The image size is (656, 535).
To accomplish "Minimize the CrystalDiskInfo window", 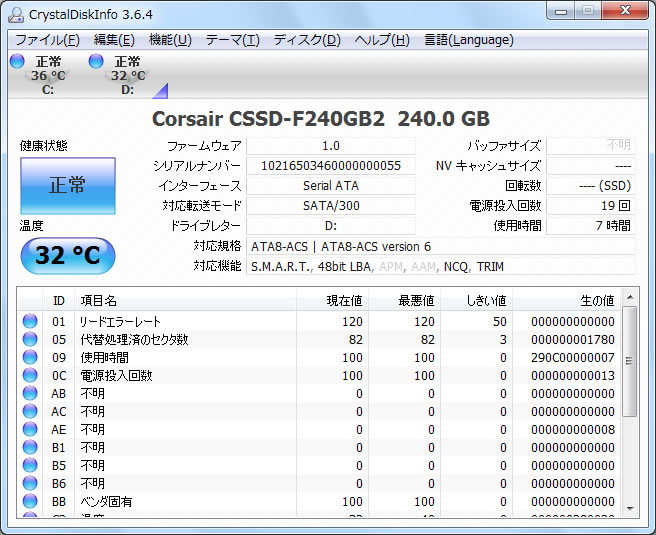I will click(x=561, y=11).
